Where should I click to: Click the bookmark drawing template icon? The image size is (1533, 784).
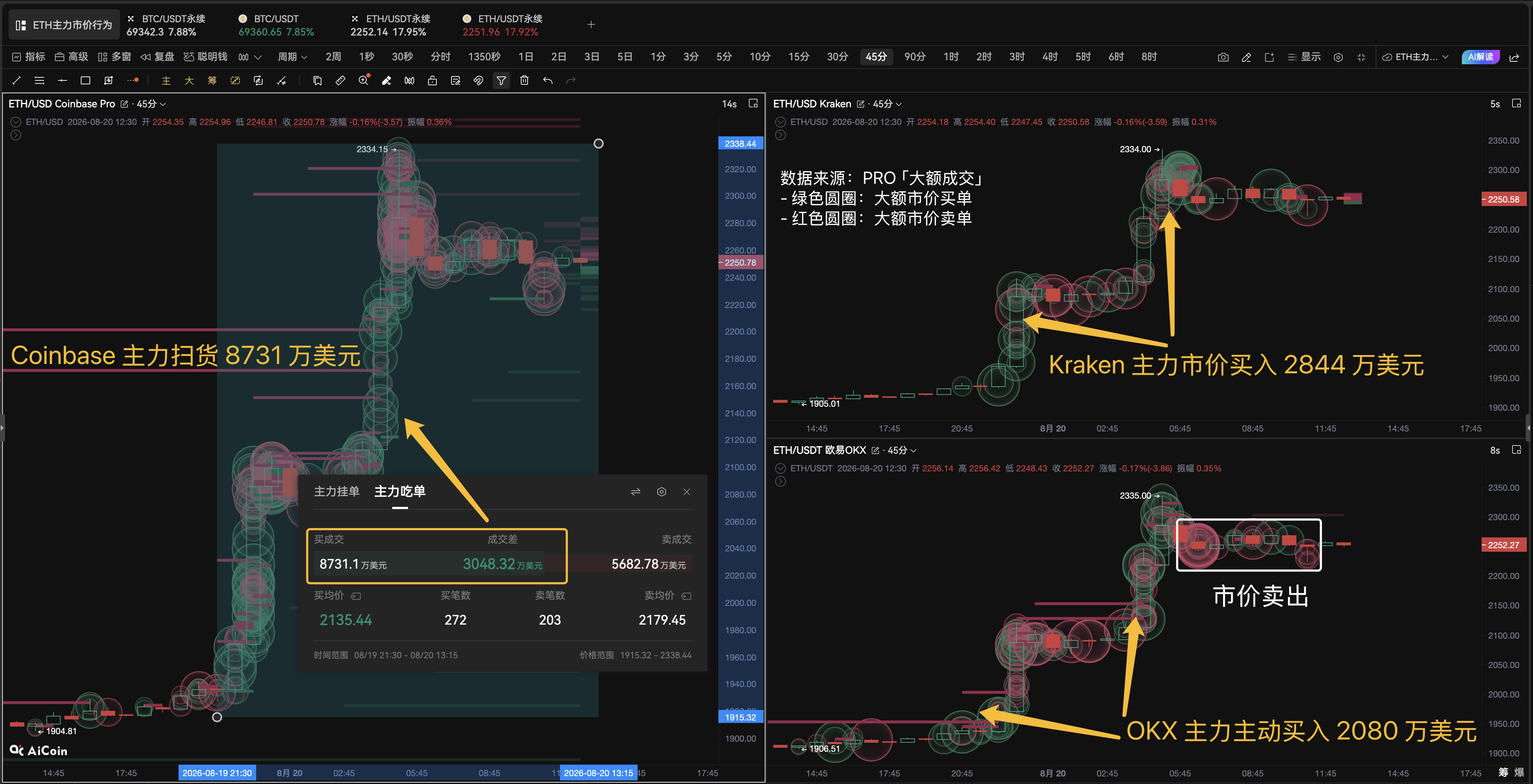[317, 80]
